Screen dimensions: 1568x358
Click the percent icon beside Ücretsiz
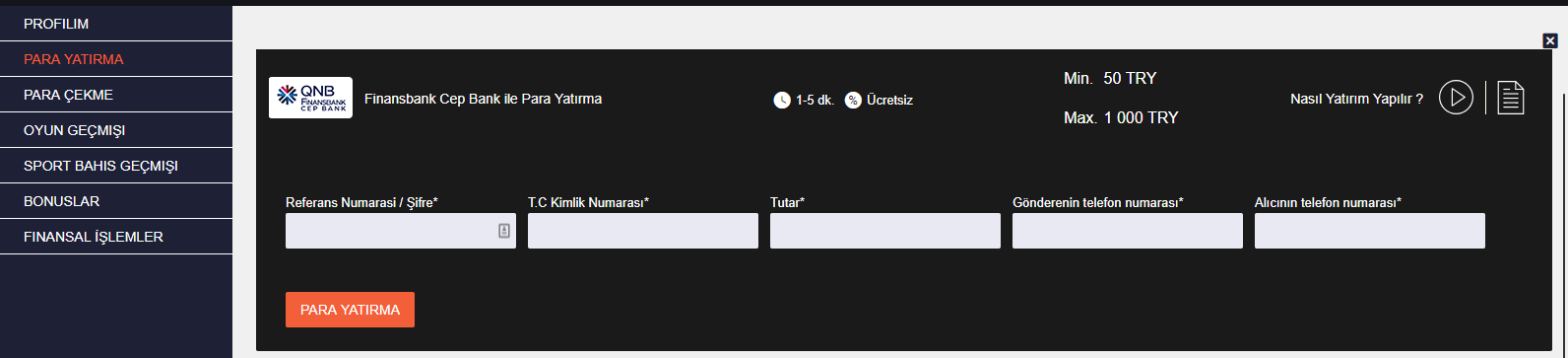tap(853, 100)
